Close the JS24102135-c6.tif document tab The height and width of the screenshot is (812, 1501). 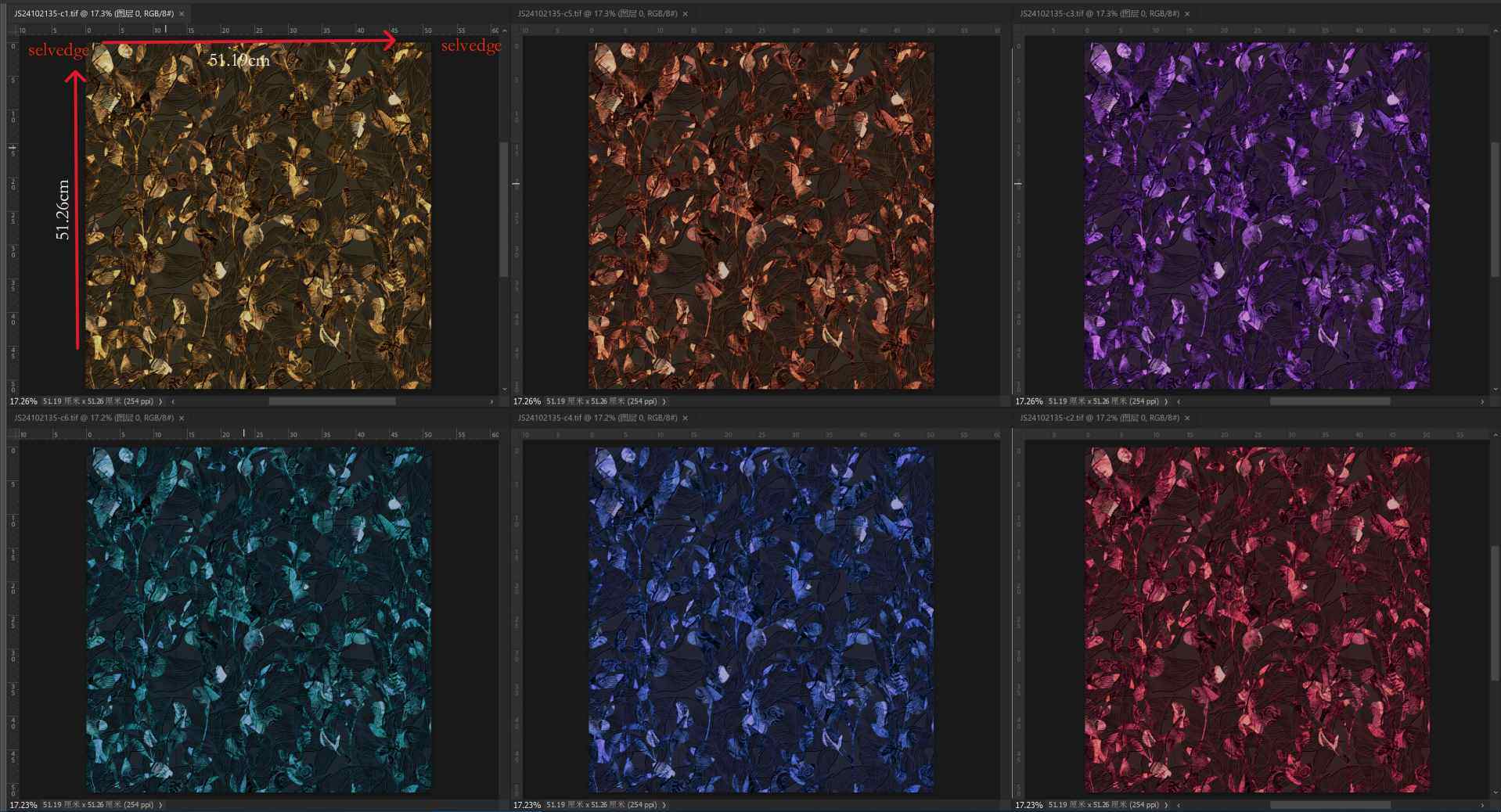[x=182, y=419]
